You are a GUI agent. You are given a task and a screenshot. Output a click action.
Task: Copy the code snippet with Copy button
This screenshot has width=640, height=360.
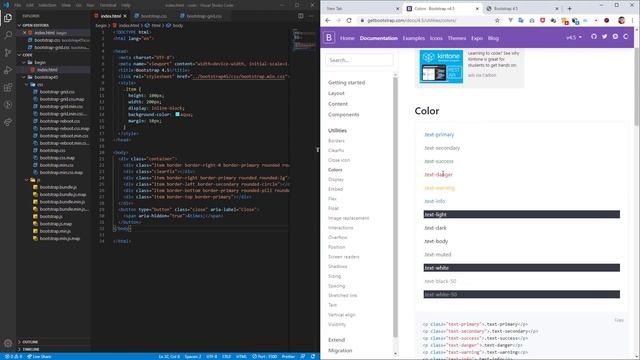619,320
